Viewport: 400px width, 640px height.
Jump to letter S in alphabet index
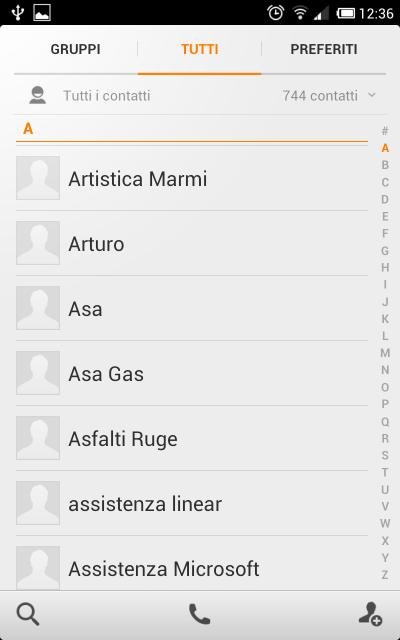click(385, 455)
